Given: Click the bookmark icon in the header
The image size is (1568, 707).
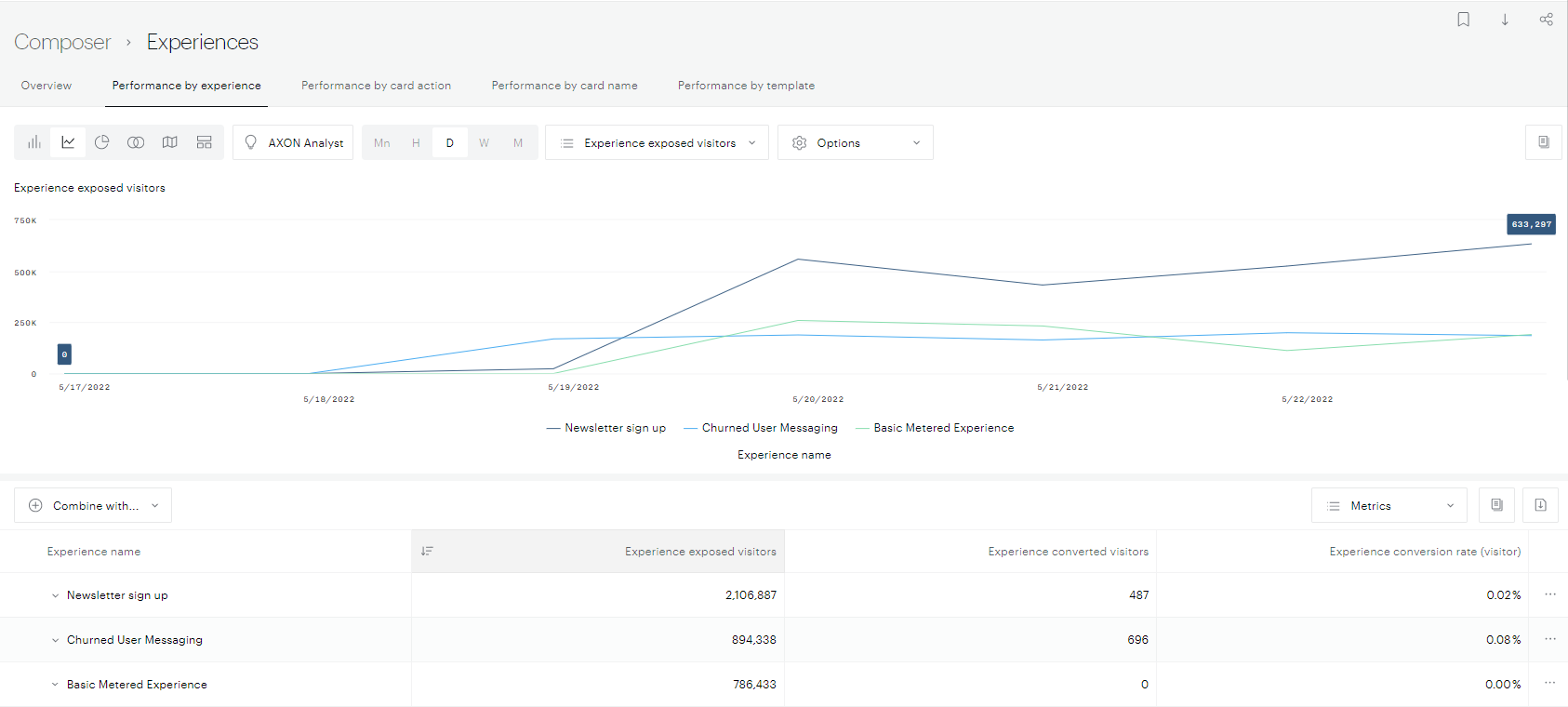Looking at the screenshot, I should 1463,20.
